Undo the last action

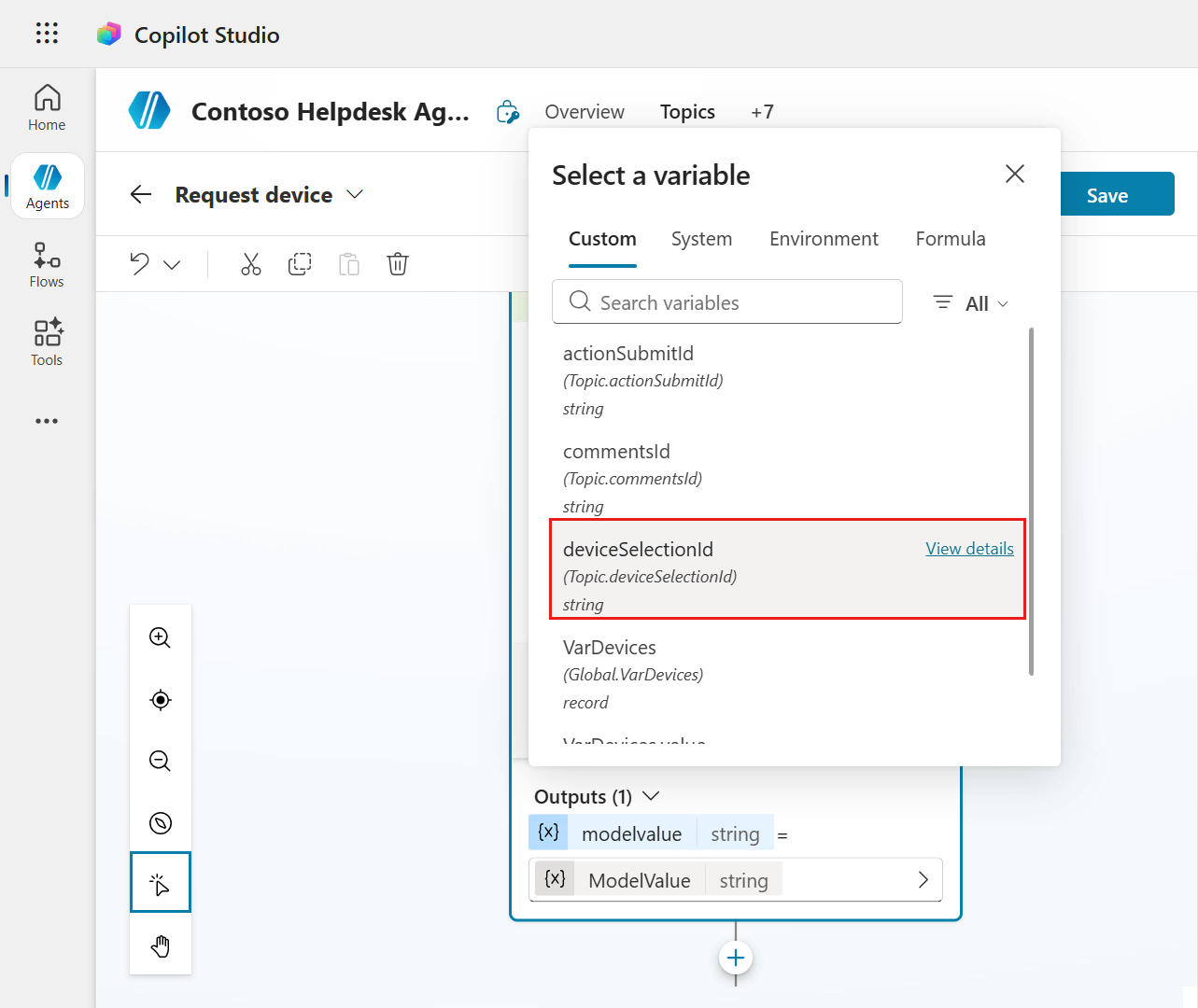tap(139, 264)
